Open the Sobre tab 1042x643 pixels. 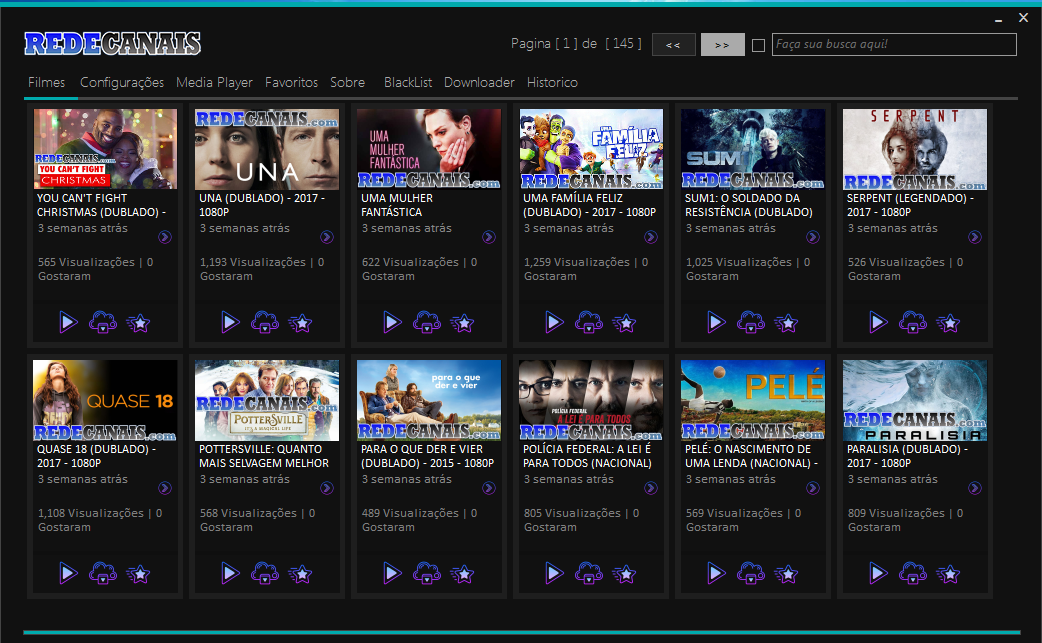coord(348,82)
